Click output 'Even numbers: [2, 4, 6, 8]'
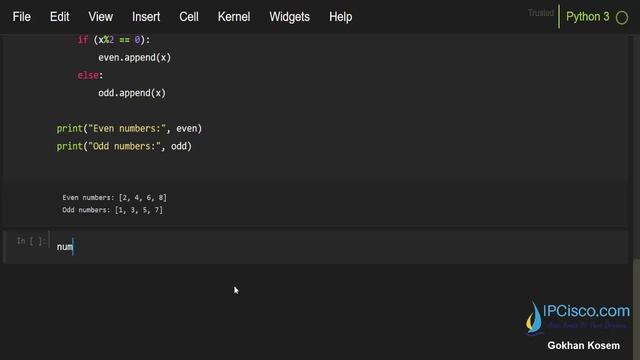 coord(114,198)
